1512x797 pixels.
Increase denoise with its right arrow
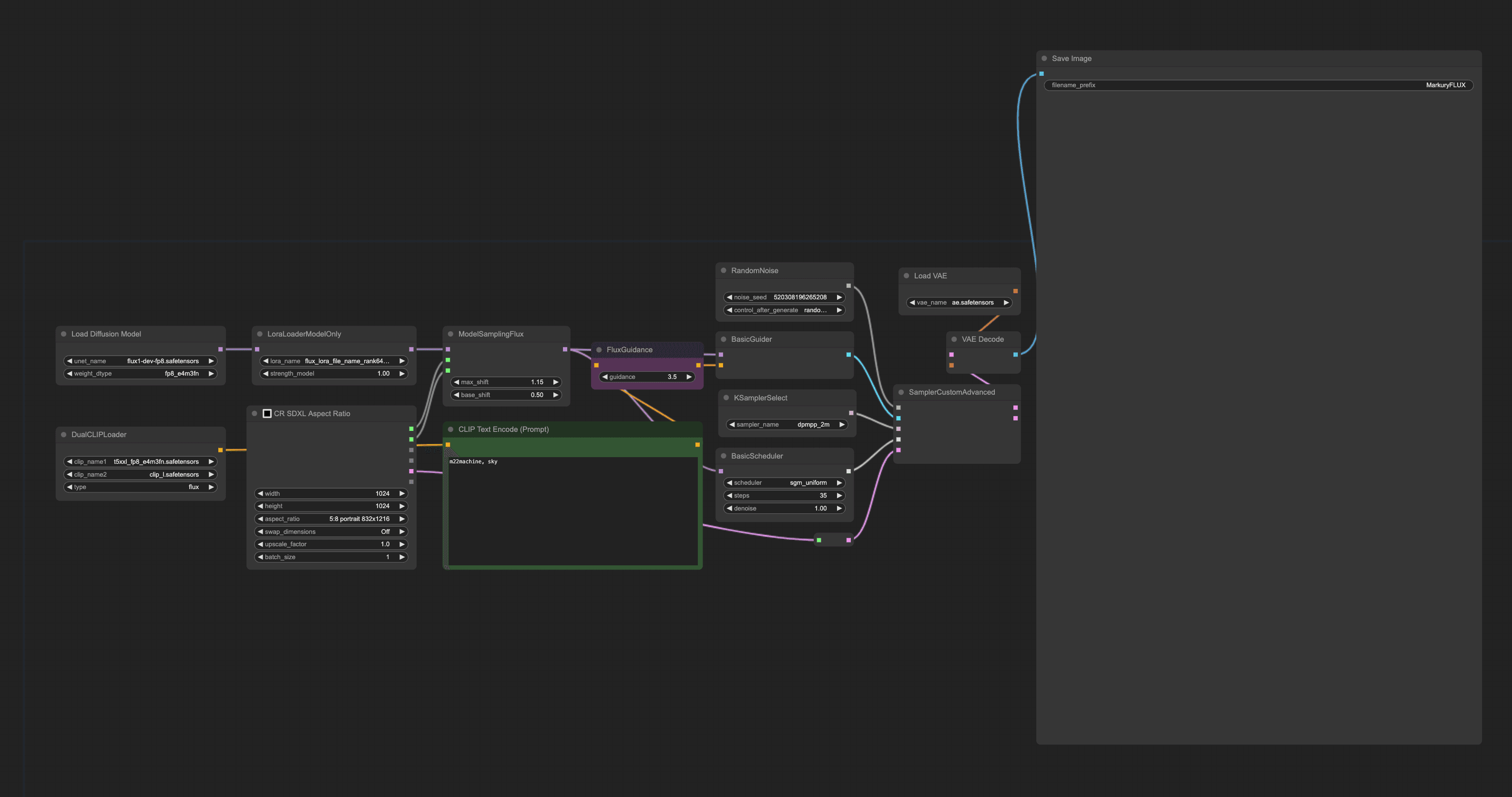(839, 509)
